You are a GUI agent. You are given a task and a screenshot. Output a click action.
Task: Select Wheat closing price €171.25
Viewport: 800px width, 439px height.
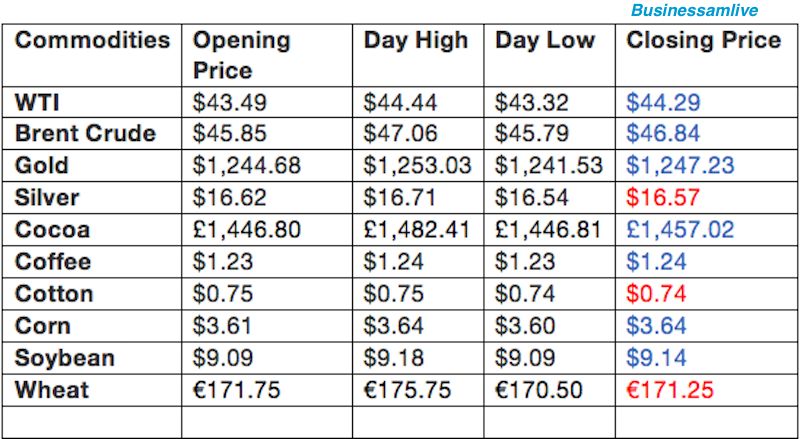click(x=670, y=391)
